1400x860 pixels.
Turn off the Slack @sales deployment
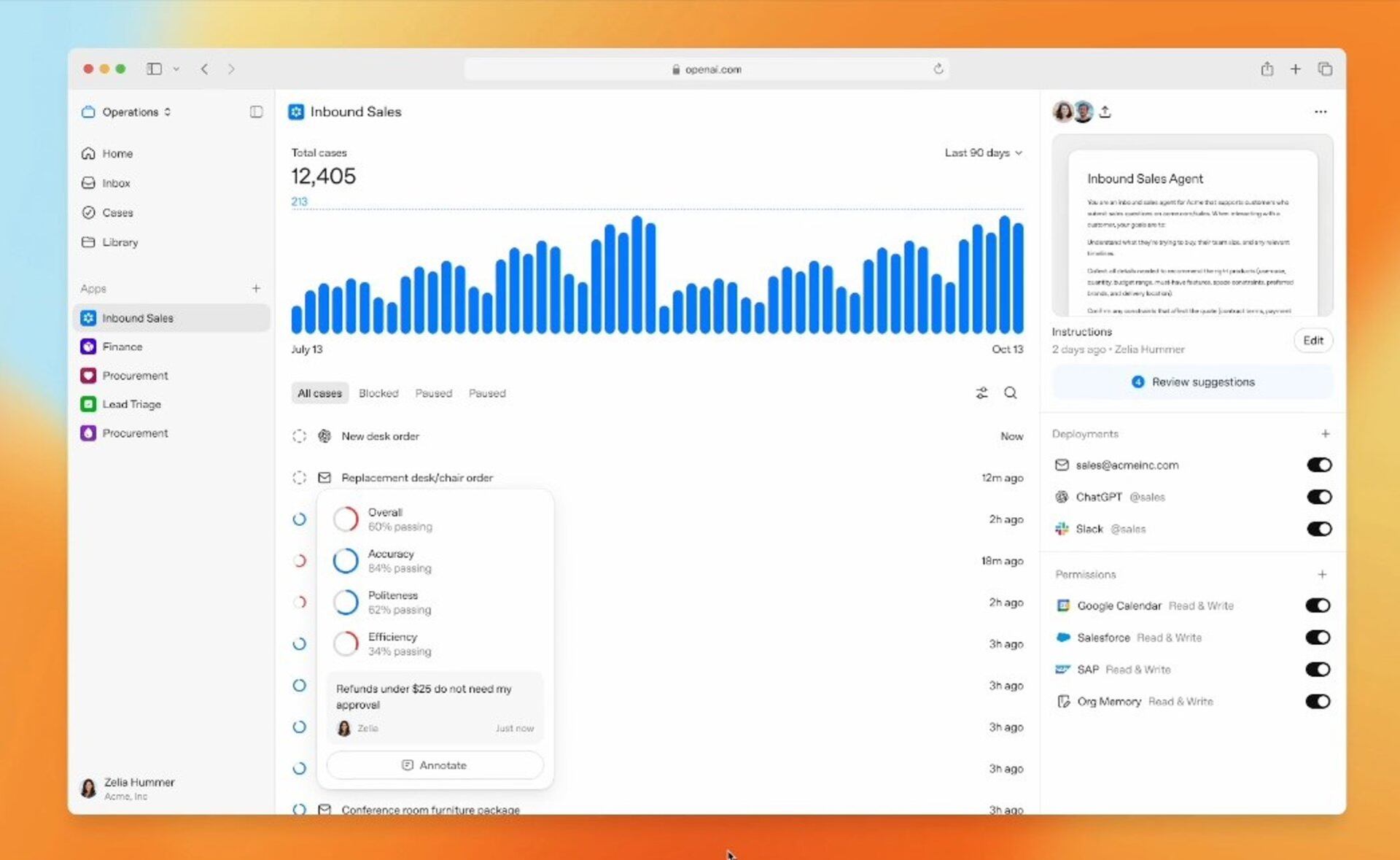1318,529
